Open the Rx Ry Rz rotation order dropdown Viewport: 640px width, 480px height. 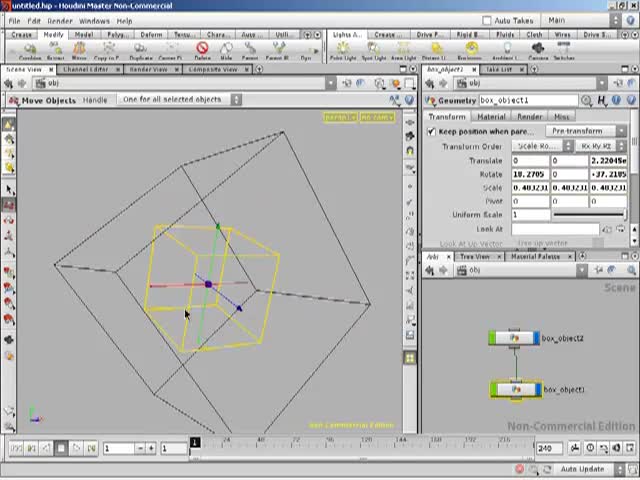coord(600,146)
